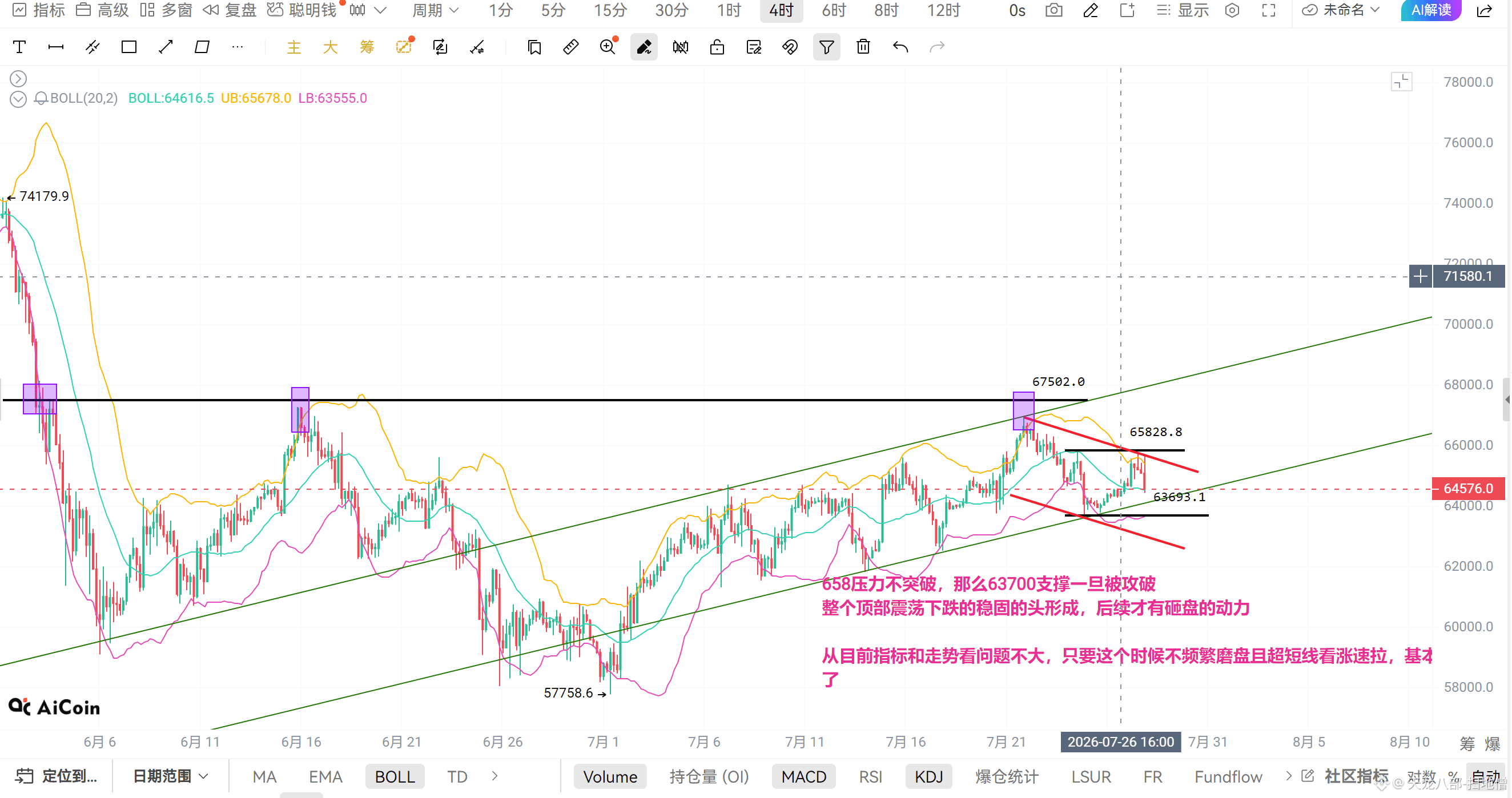
Task: Expand more sub-indicators after Fundflow
Action: tap(1288, 776)
